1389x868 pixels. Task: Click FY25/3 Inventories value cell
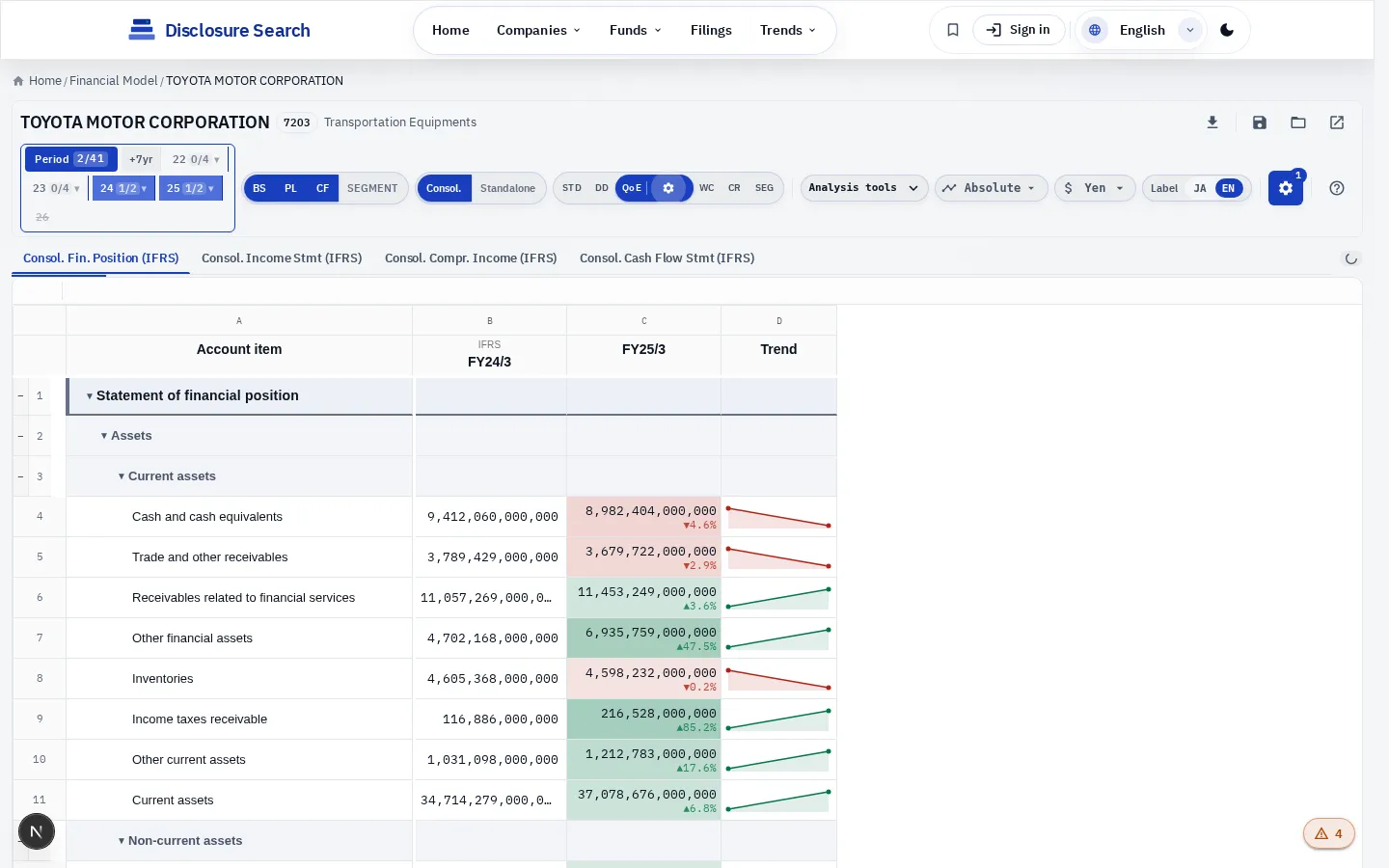pyautogui.click(x=643, y=679)
